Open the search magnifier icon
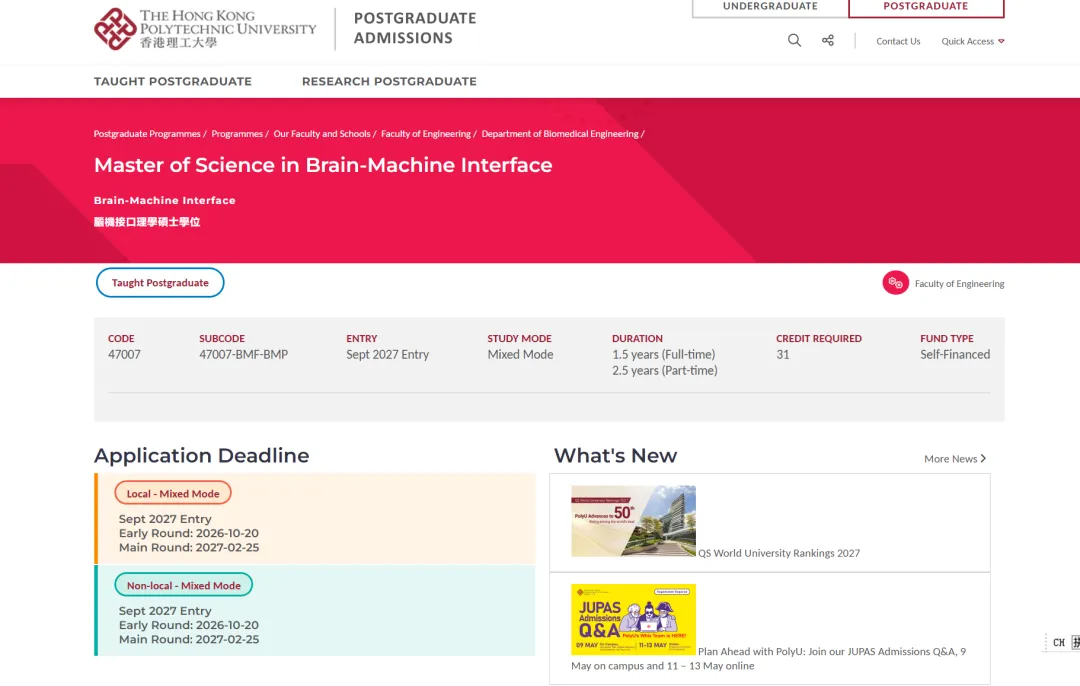Image resolution: width=1080 pixels, height=686 pixels. (x=794, y=41)
